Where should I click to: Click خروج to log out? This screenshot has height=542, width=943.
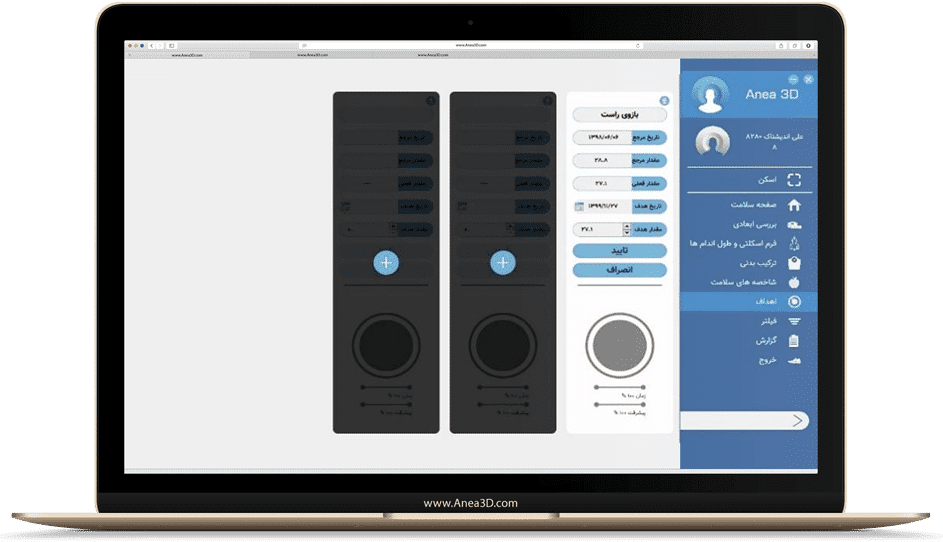(749, 360)
